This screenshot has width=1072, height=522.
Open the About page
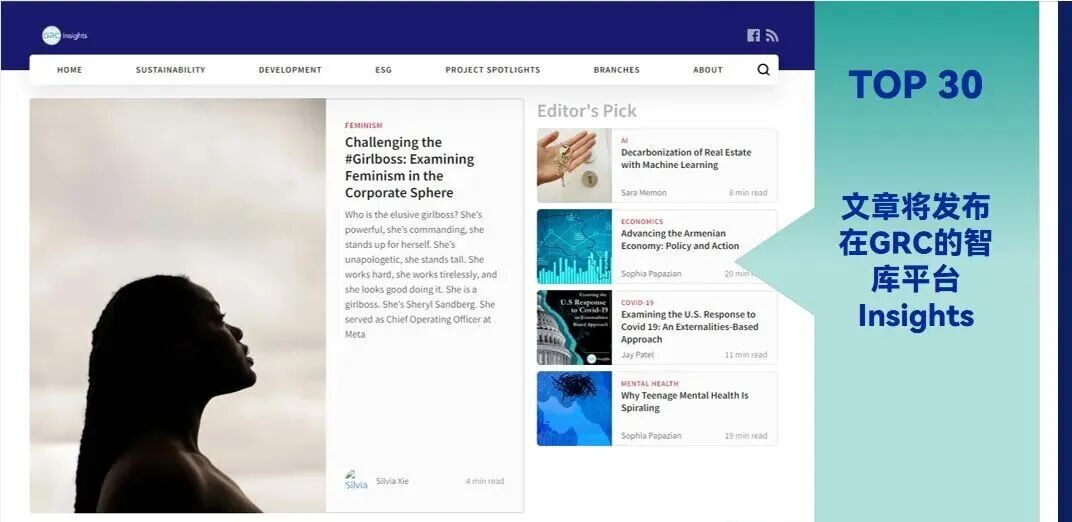click(707, 70)
